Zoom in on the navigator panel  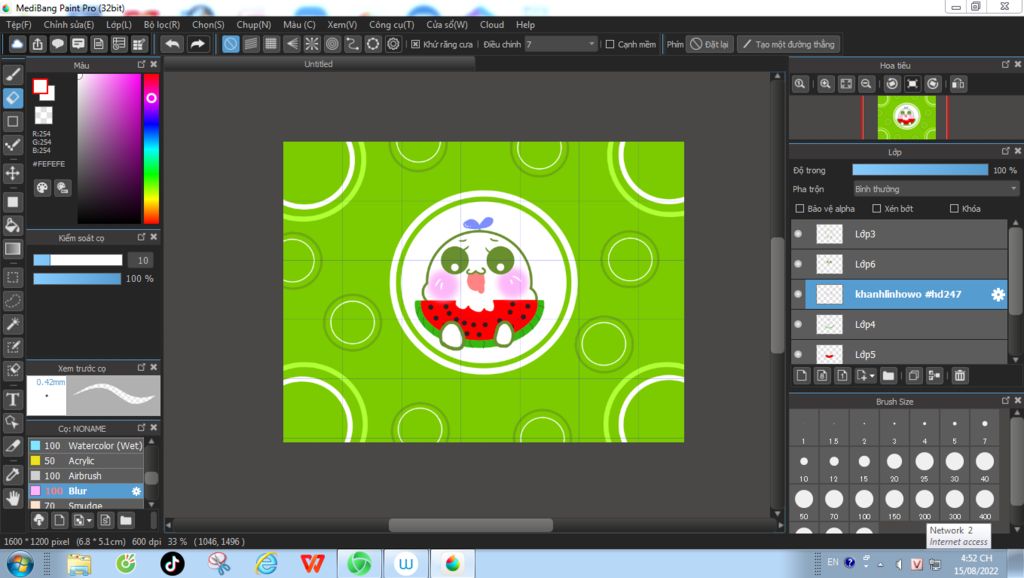point(825,84)
